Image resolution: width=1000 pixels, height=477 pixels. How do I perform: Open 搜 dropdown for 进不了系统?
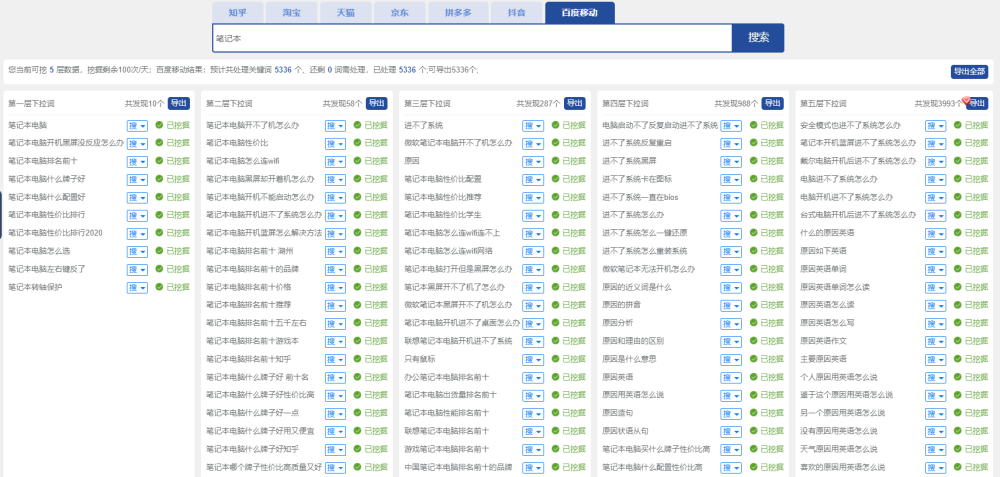pos(533,126)
